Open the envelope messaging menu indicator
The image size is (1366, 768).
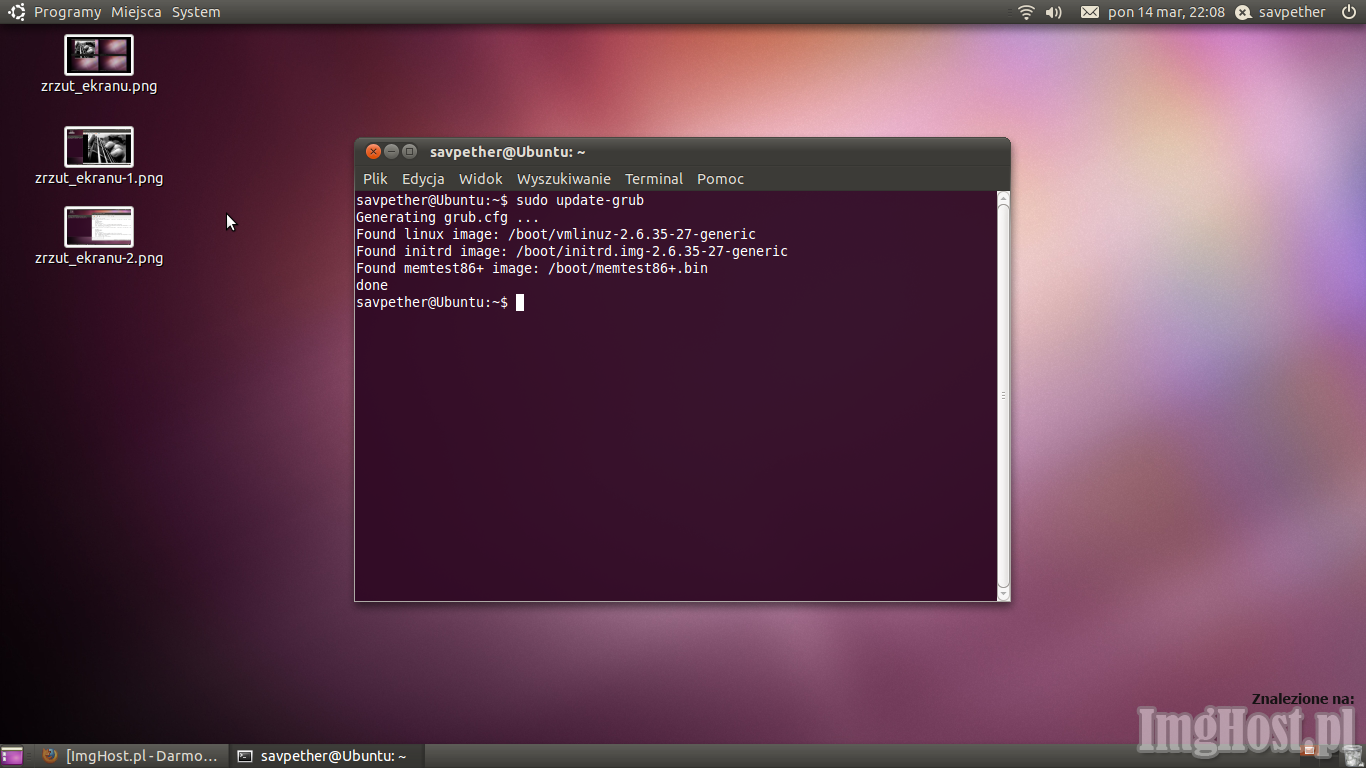pyautogui.click(x=1090, y=12)
